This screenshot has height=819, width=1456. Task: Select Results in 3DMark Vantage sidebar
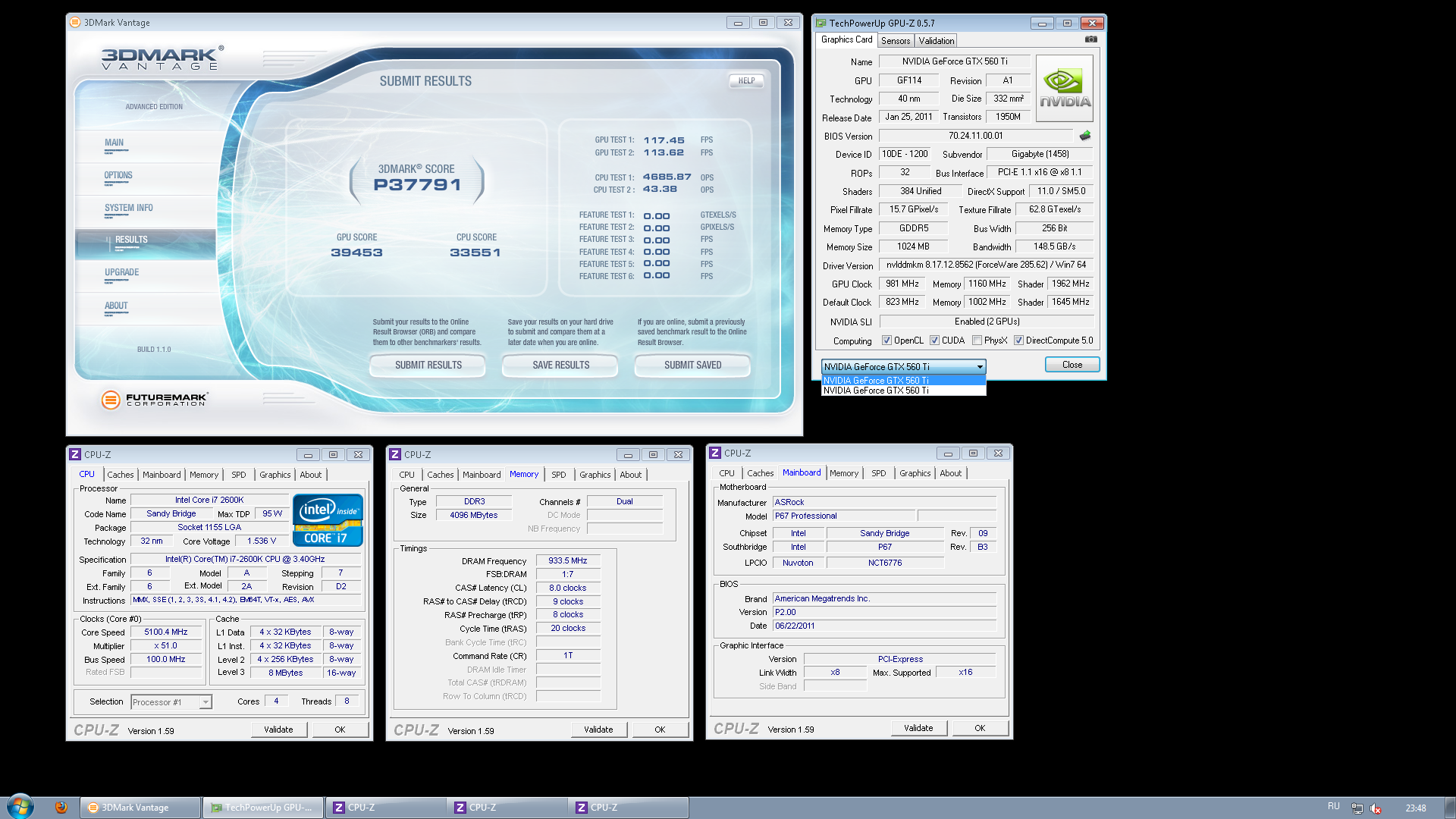click(x=146, y=243)
